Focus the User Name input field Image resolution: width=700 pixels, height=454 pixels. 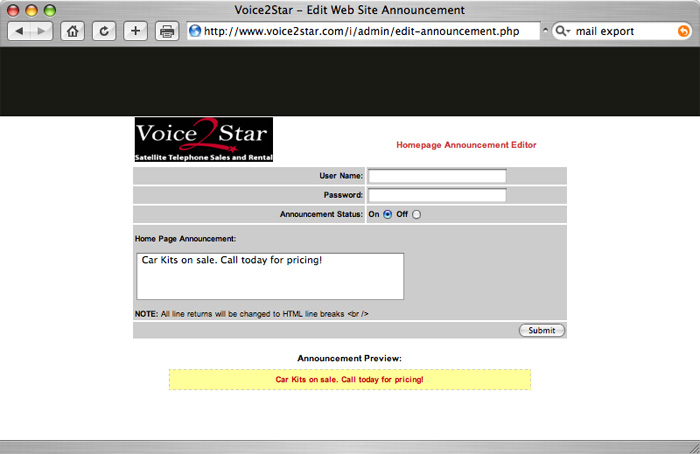click(437, 176)
